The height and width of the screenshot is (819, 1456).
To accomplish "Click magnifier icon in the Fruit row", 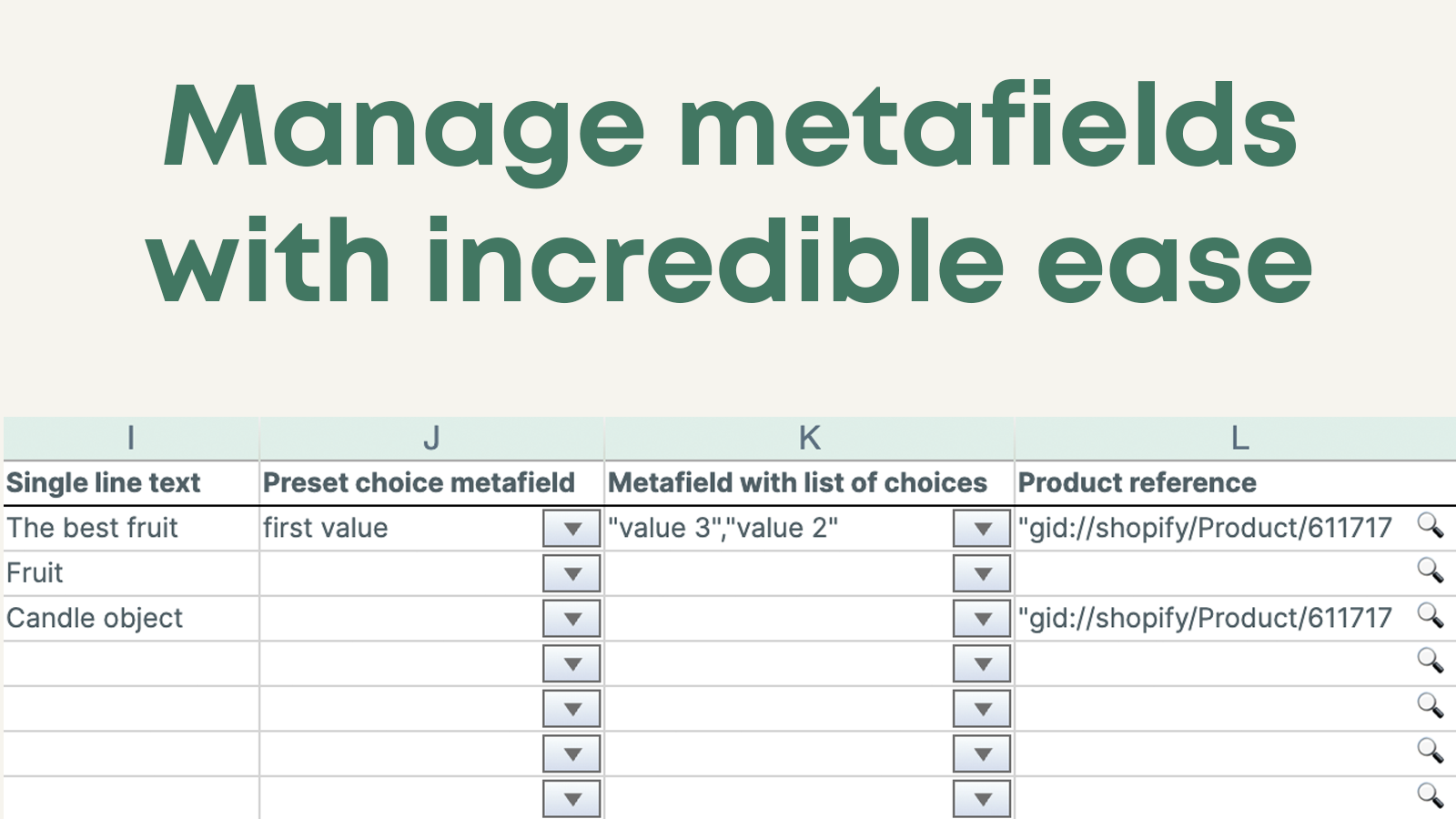I will [1430, 571].
